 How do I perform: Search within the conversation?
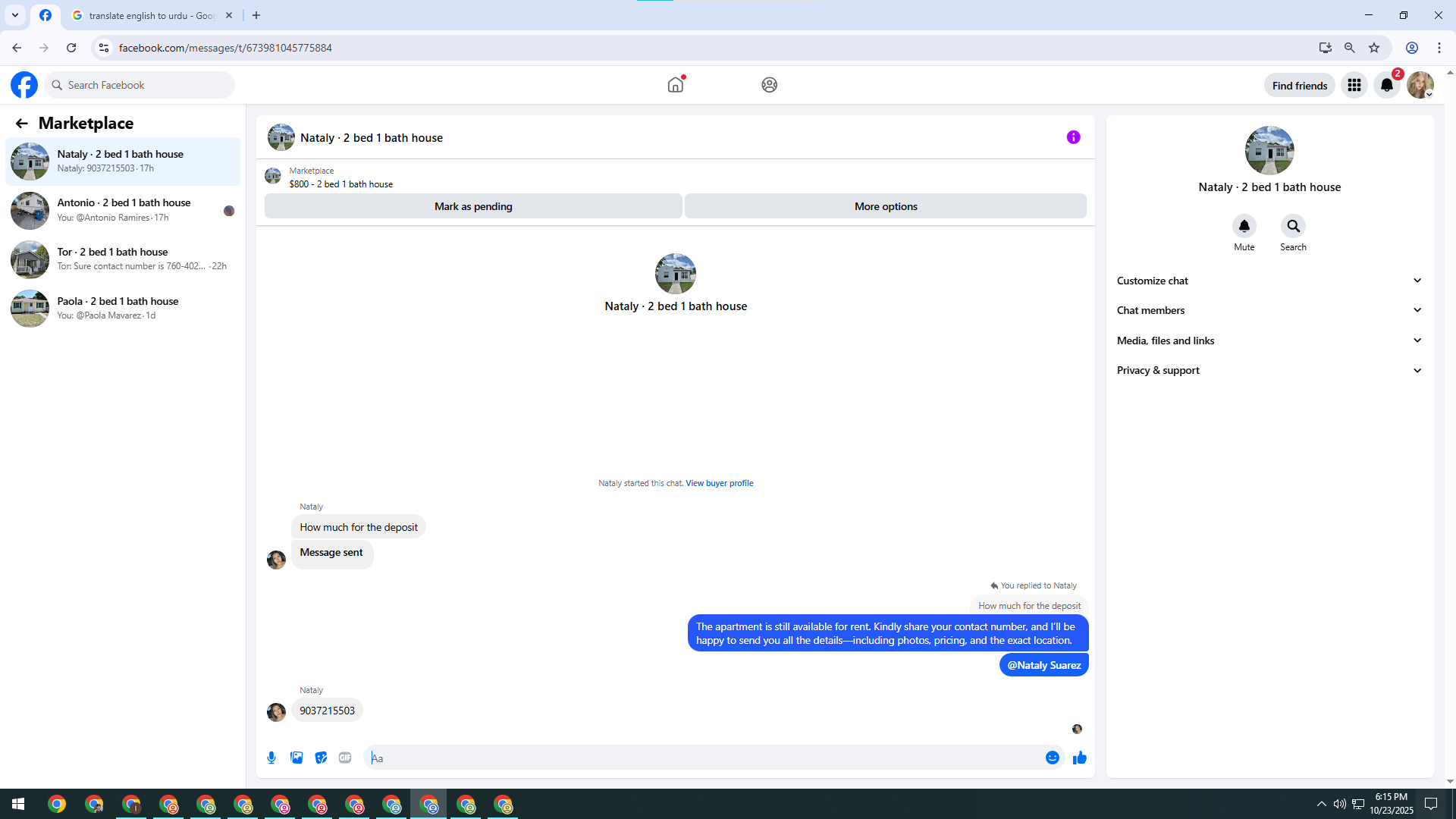click(1293, 226)
